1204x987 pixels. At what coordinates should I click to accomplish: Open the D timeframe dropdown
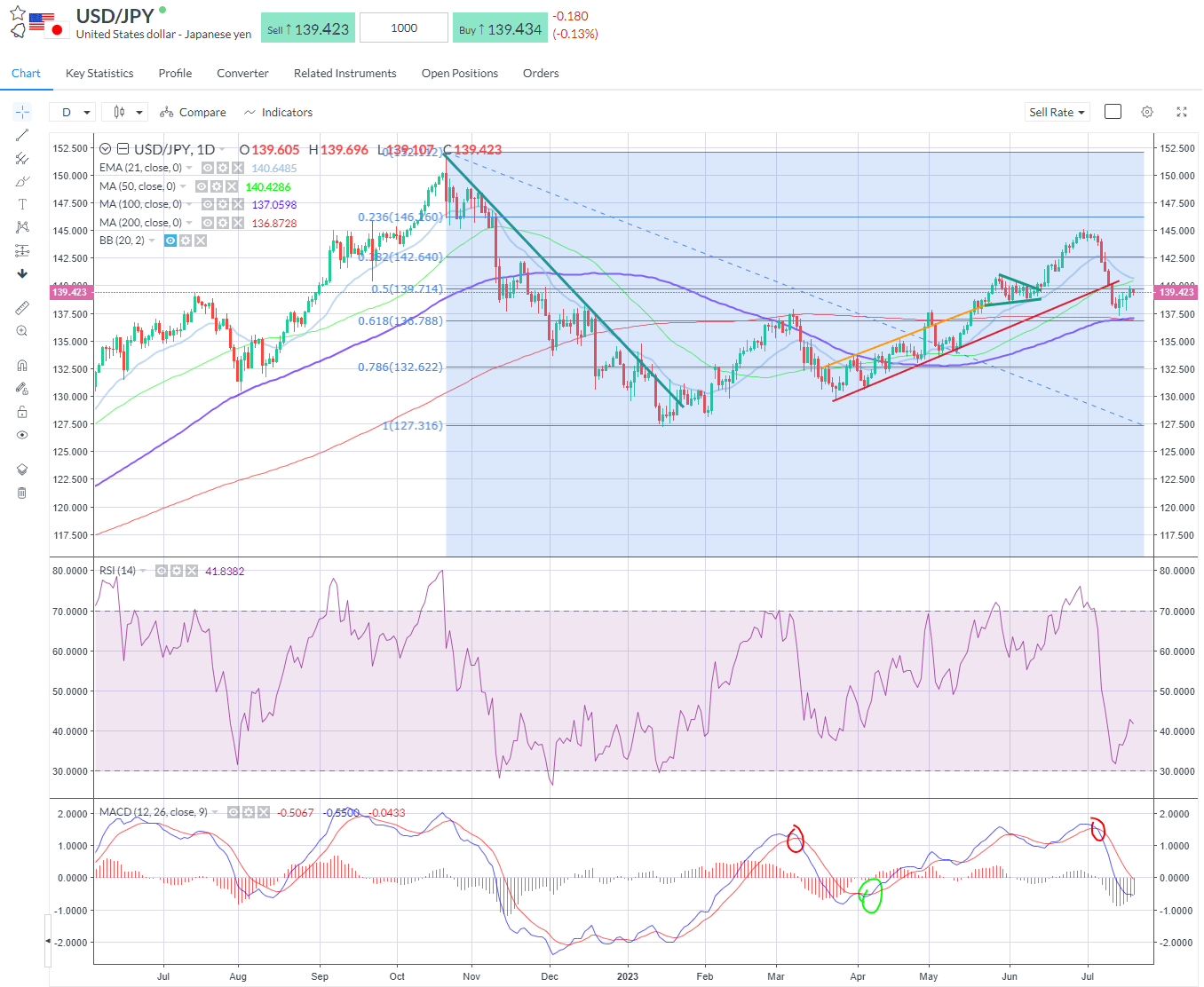click(x=73, y=113)
